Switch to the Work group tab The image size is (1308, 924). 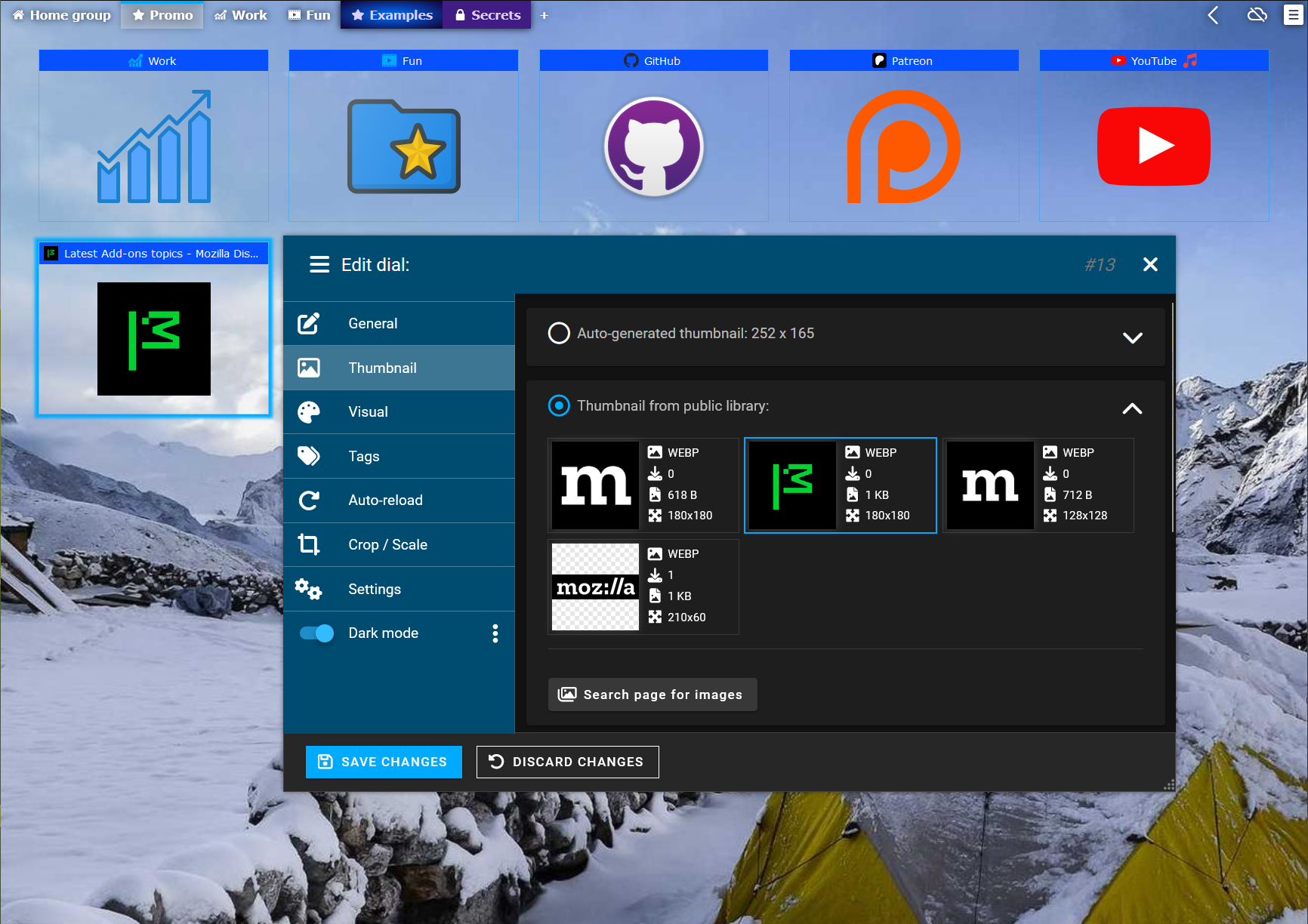[241, 15]
